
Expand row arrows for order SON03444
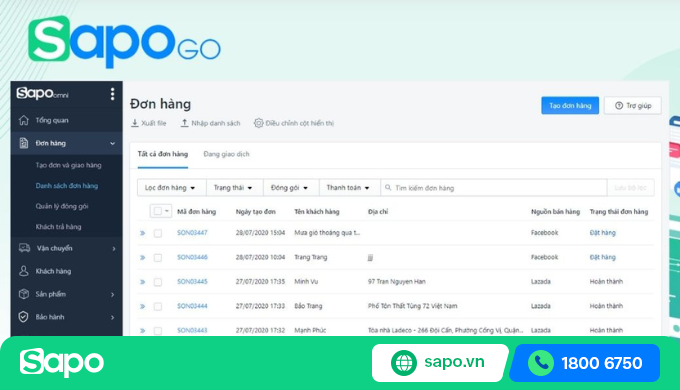(x=142, y=306)
